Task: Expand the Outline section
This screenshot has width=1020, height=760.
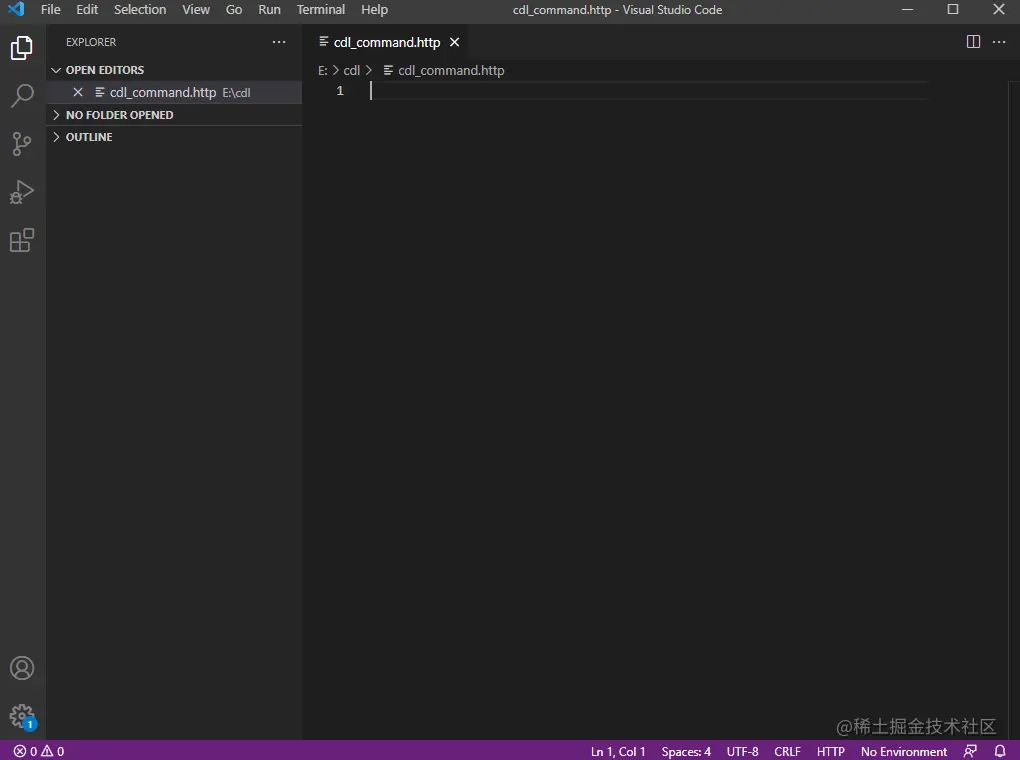Action: (174, 137)
